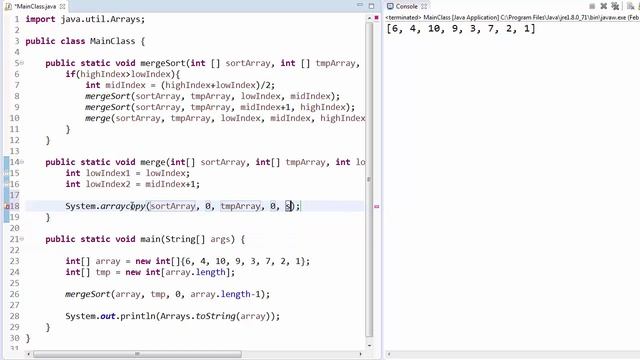Image resolution: width=640 pixels, height=360 pixels.
Task: Close the Console view tab
Action: (x=424, y=6)
